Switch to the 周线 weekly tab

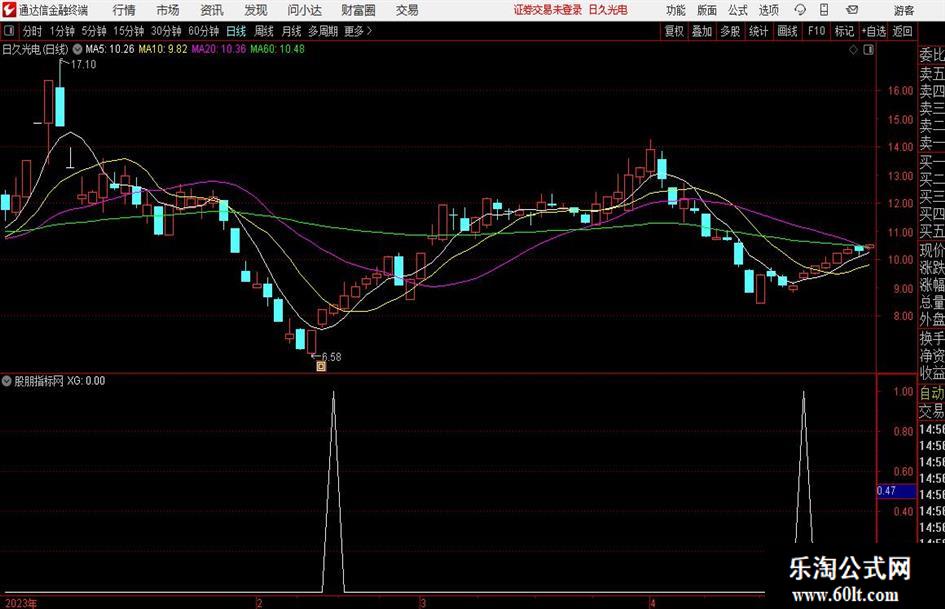point(263,31)
